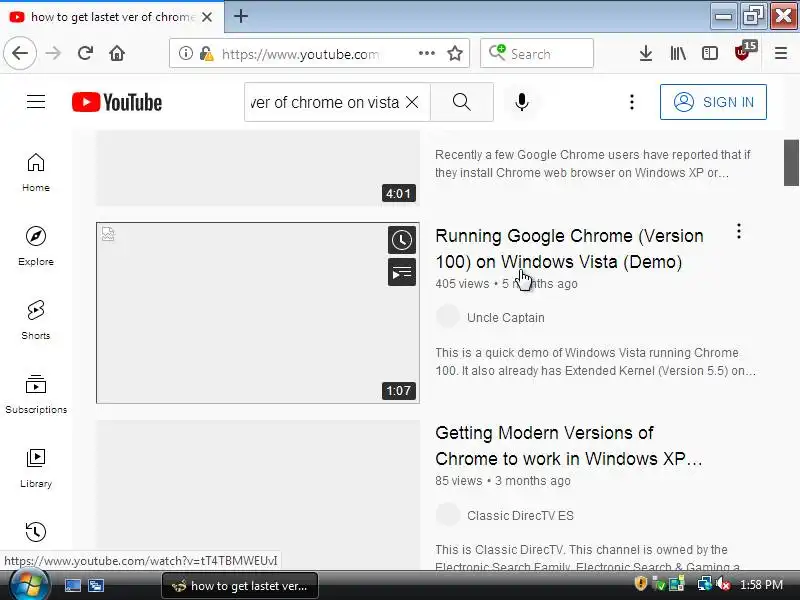Open a new browser tab
Image resolution: width=800 pixels, height=600 pixels.
pyautogui.click(x=241, y=16)
